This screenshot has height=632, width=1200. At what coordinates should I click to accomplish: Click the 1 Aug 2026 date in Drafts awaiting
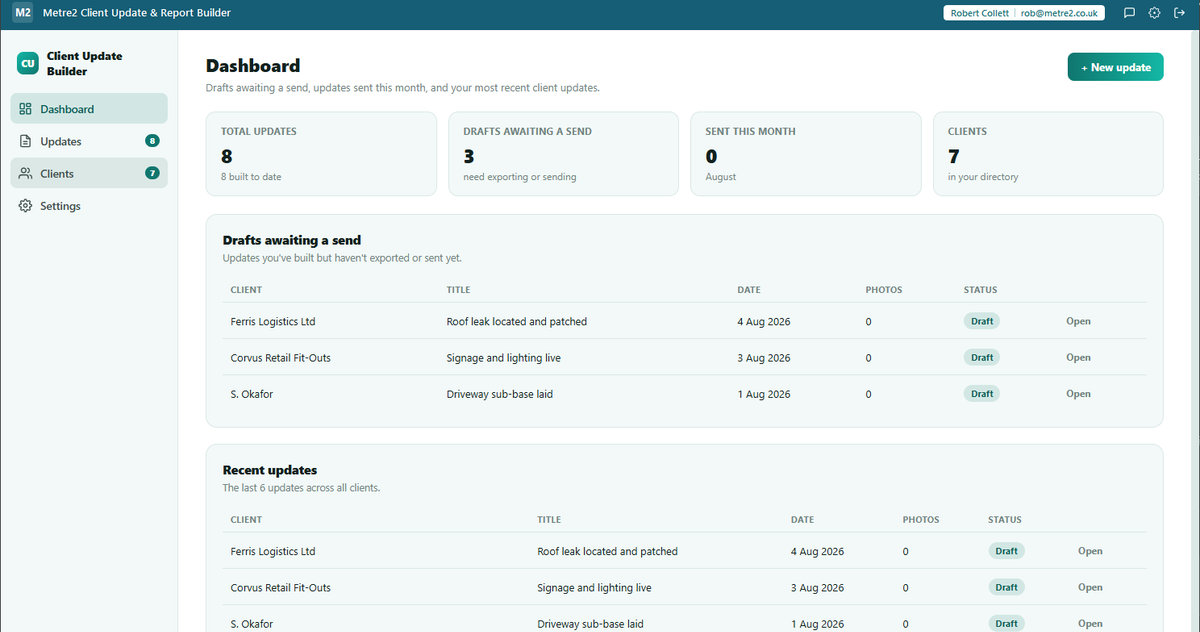coord(764,394)
